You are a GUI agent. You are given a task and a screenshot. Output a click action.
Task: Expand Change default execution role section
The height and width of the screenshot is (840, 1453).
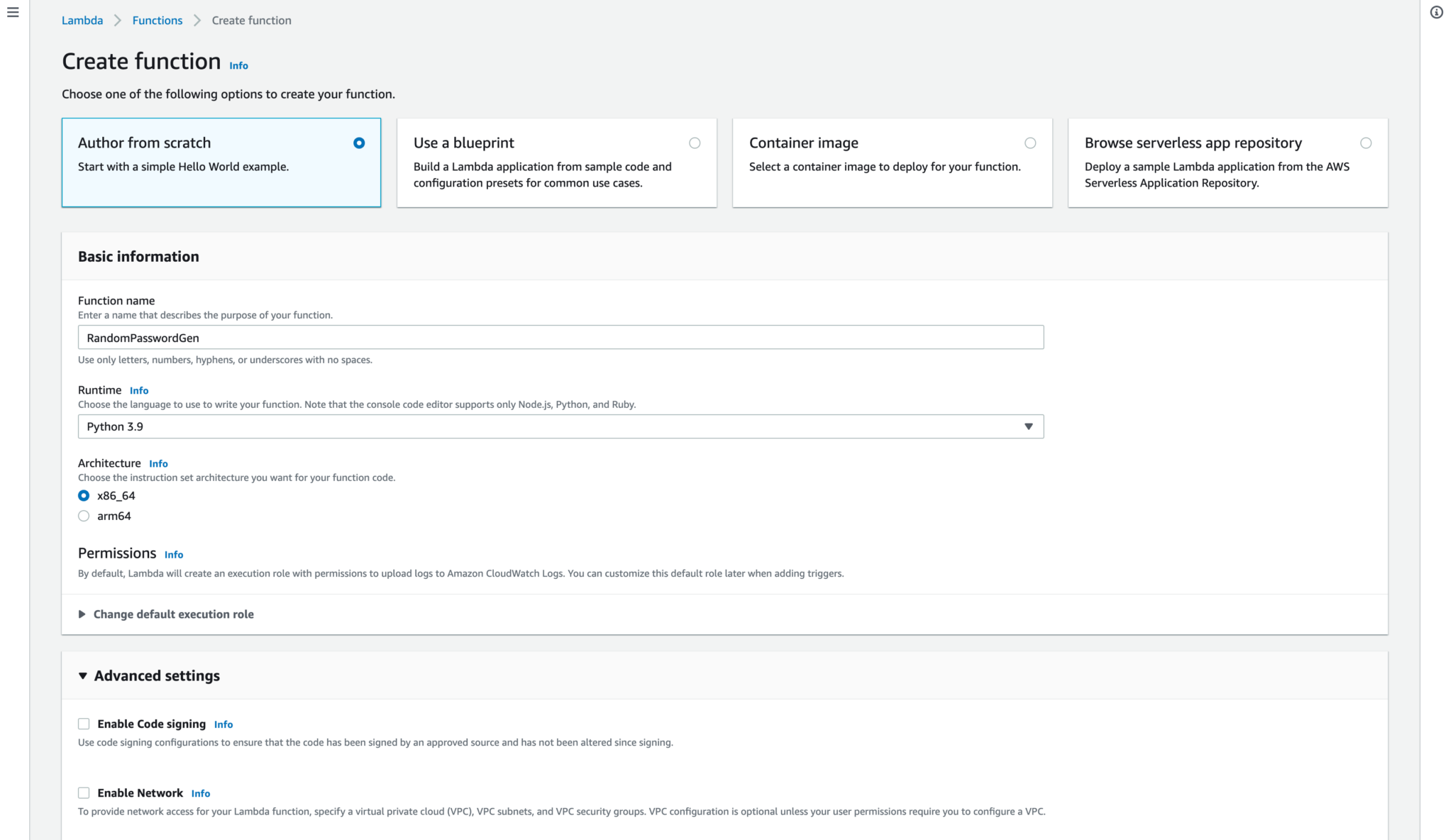coord(172,614)
